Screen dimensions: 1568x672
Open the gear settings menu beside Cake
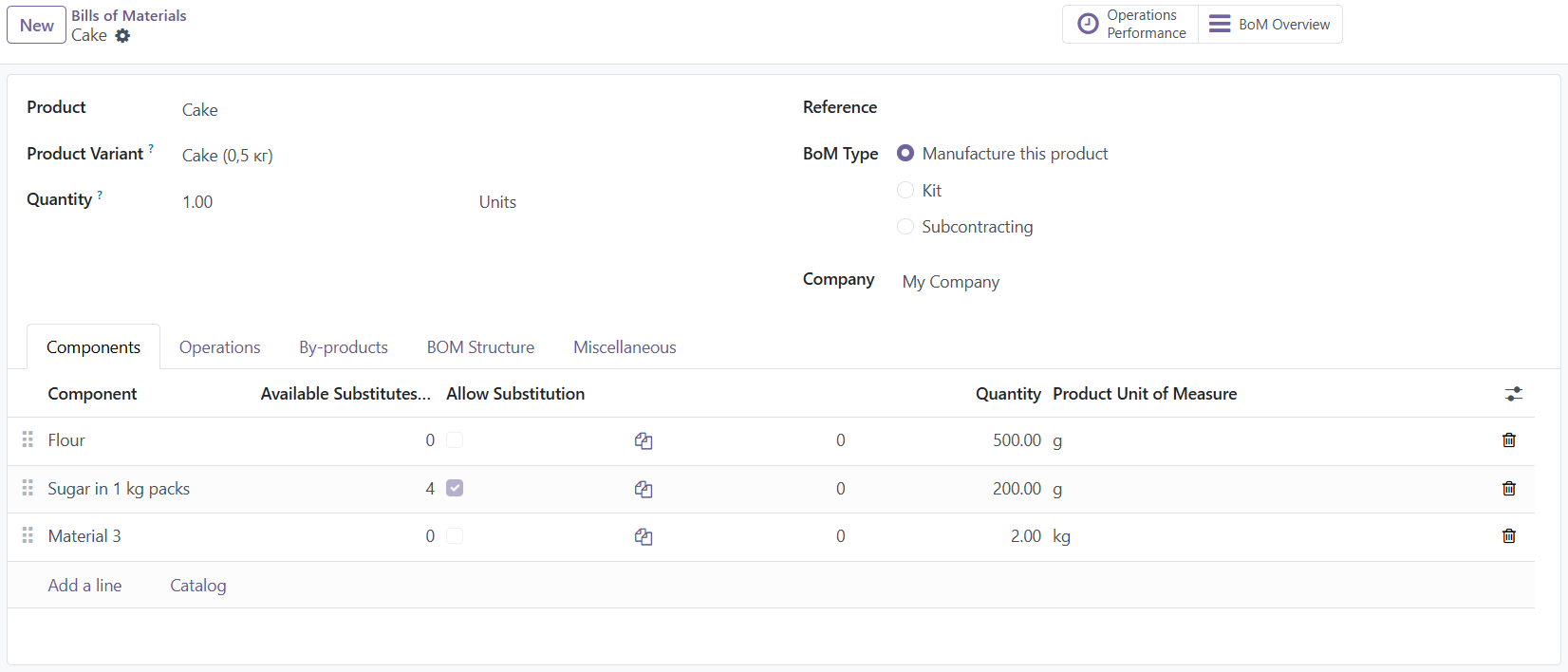click(x=122, y=36)
